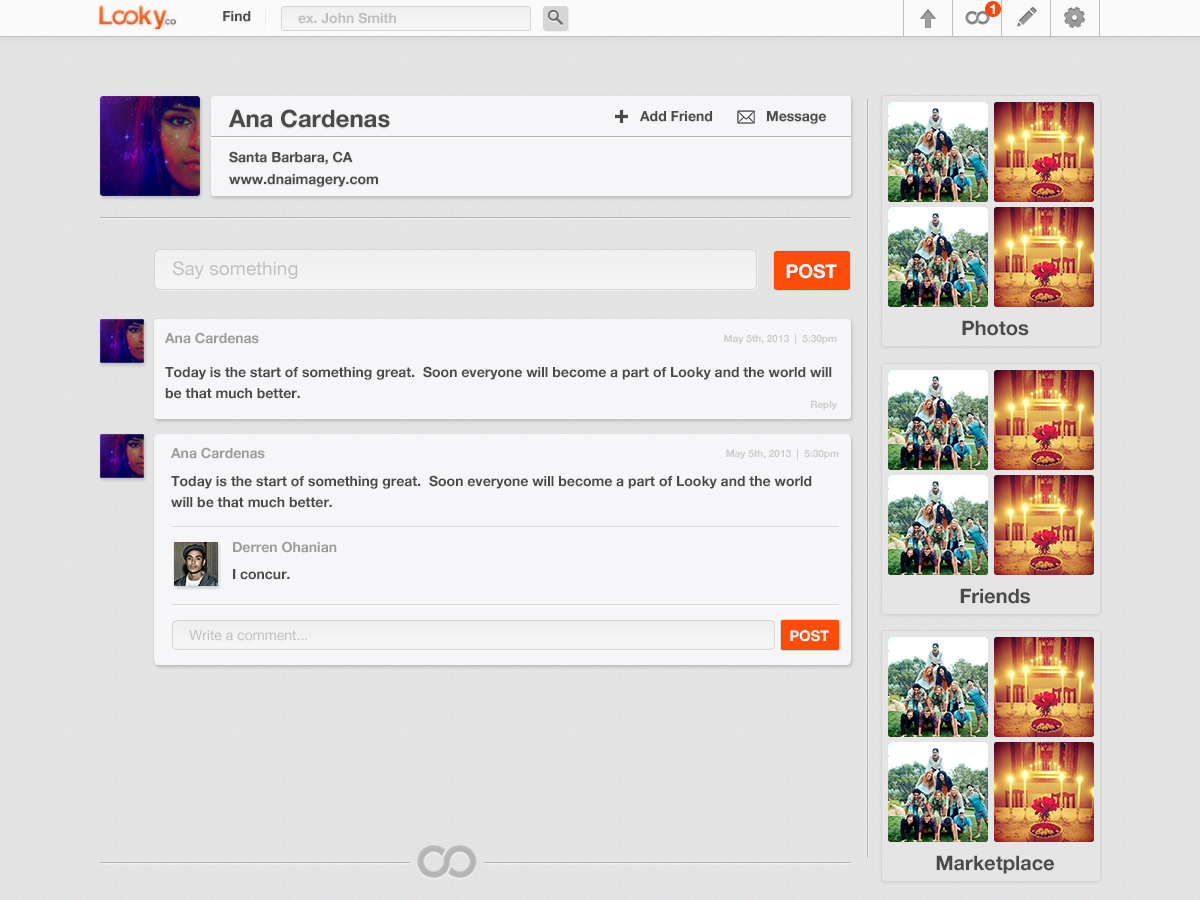This screenshot has width=1200, height=900.
Task: Open bottom candle photo in Marketplace panel
Action: click(x=1044, y=792)
